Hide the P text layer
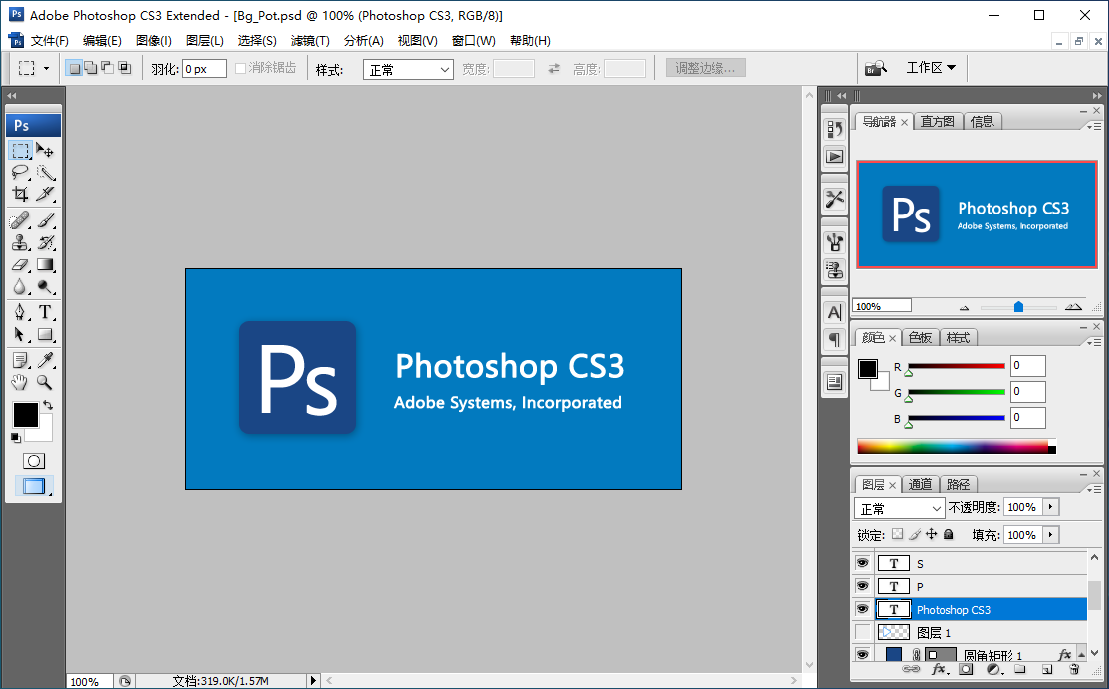Viewport: 1109px width, 689px height. pyautogui.click(x=862, y=585)
